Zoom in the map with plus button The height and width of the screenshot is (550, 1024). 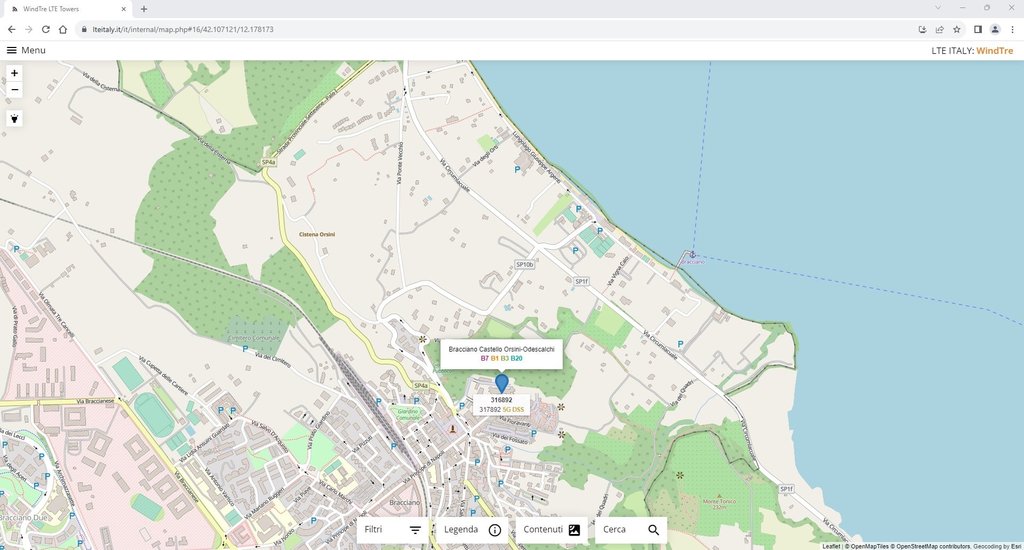click(15, 73)
